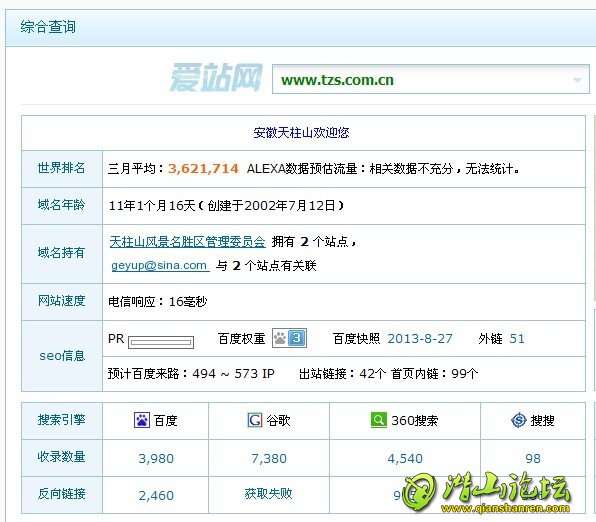Click the 反向链接 row label
This screenshot has height=522, width=596.
click(61, 494)
